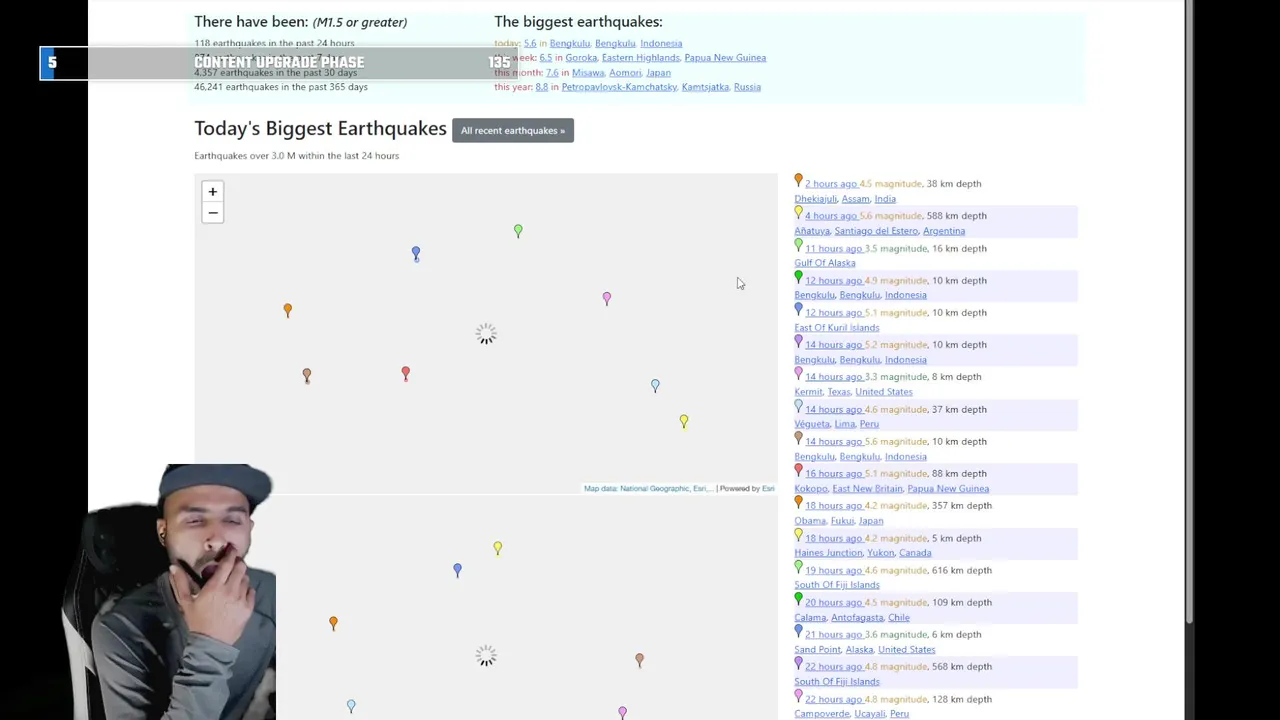This screenshot has width=1280, height=720.
Task: Select the dark blue marker on lower map
Action: pos(457,569)
